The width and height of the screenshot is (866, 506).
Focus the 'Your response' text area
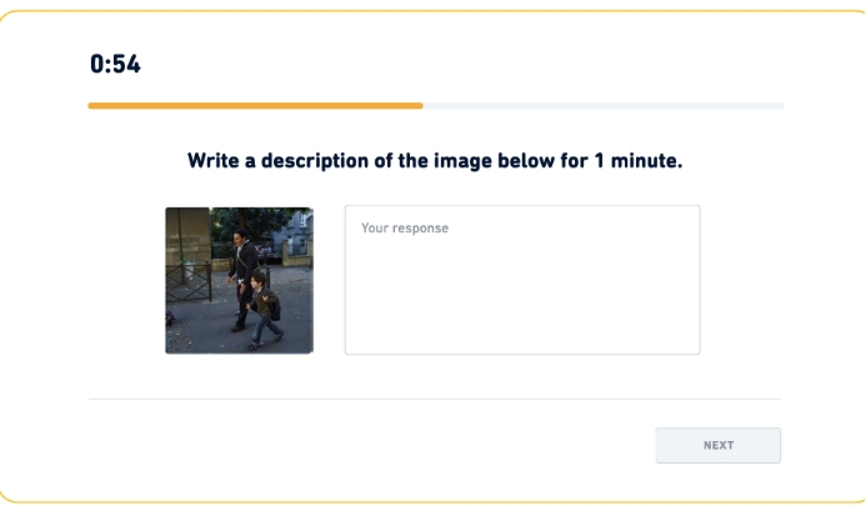coord(522,279)
